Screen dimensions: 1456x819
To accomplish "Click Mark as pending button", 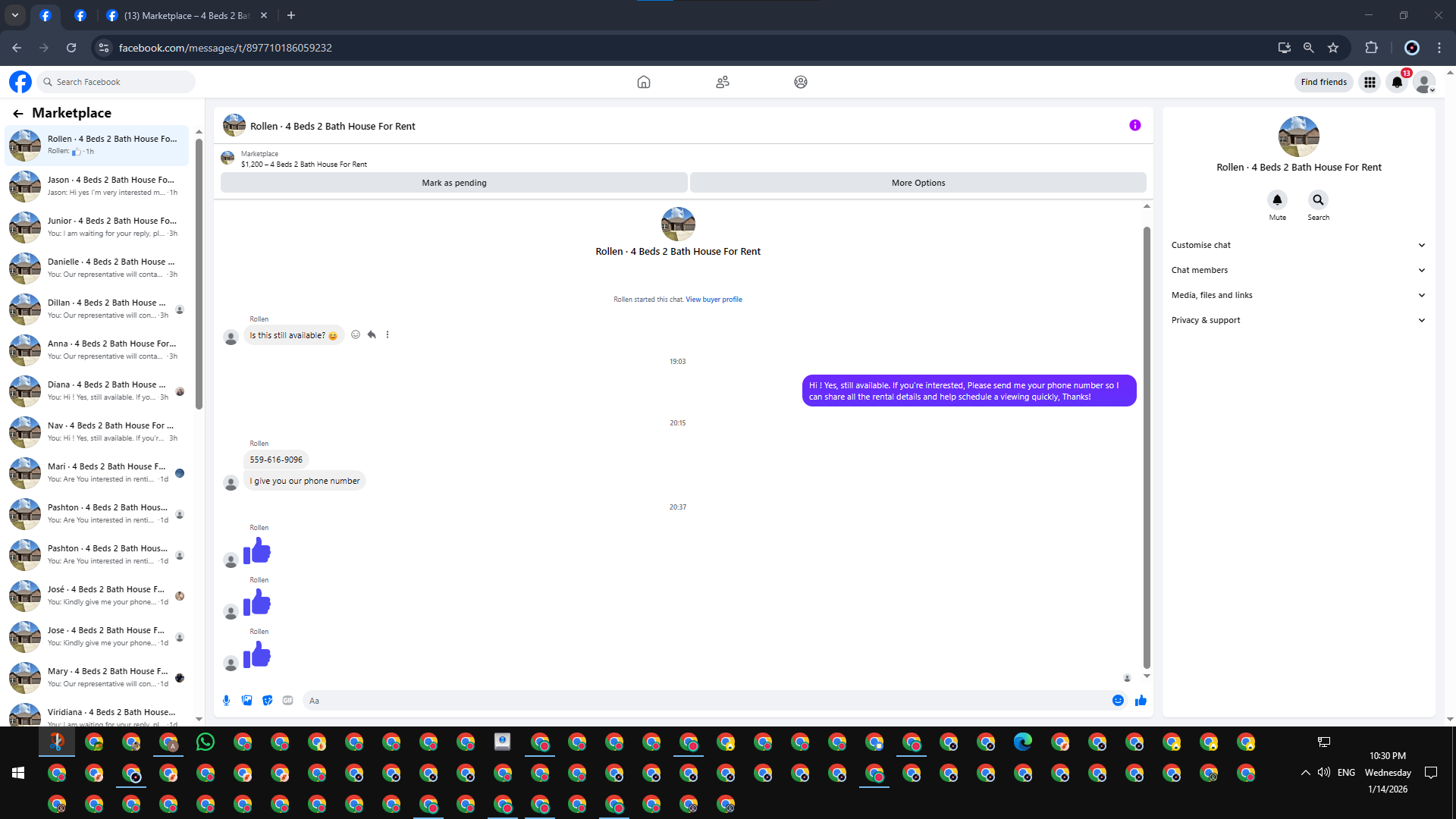I will pos(453,183).
